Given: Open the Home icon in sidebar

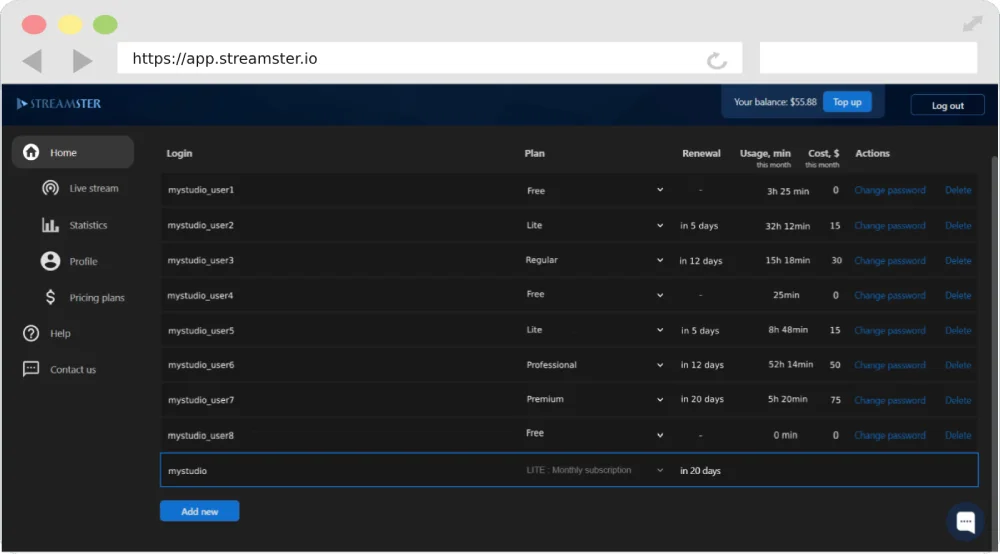Looking at the screenshot, I should pyautogui.click(x=31, y=152).
